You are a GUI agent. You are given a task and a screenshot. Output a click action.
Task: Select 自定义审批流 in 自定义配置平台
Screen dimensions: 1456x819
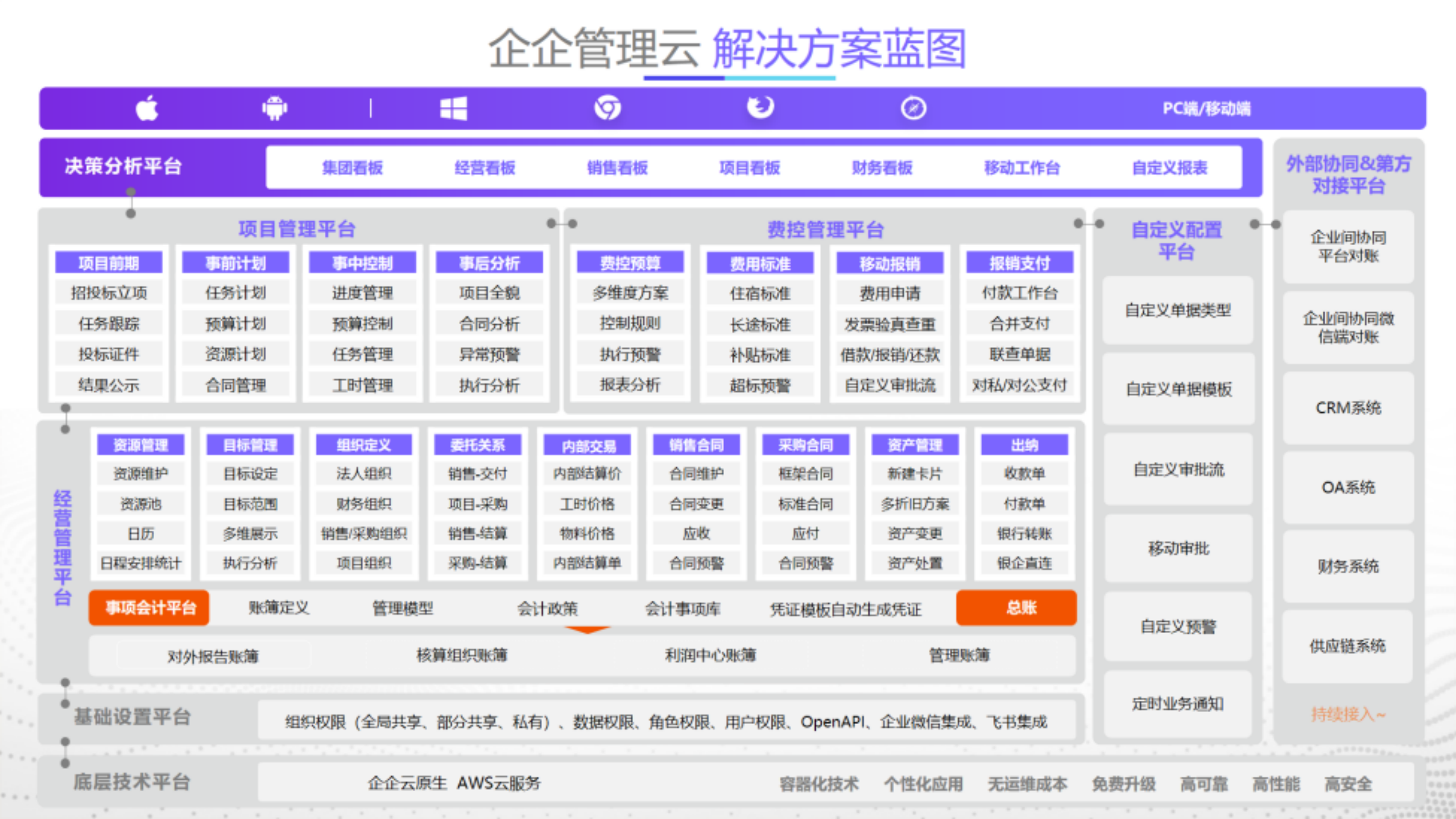tap(1178, 469)
